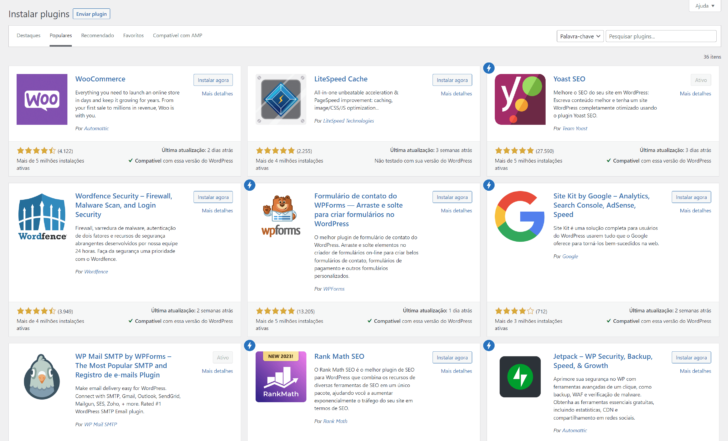The height and width of the screenshot is (441, 728).
Task: Click the WooCommerce star rating
Action: [x=36, y=150]
